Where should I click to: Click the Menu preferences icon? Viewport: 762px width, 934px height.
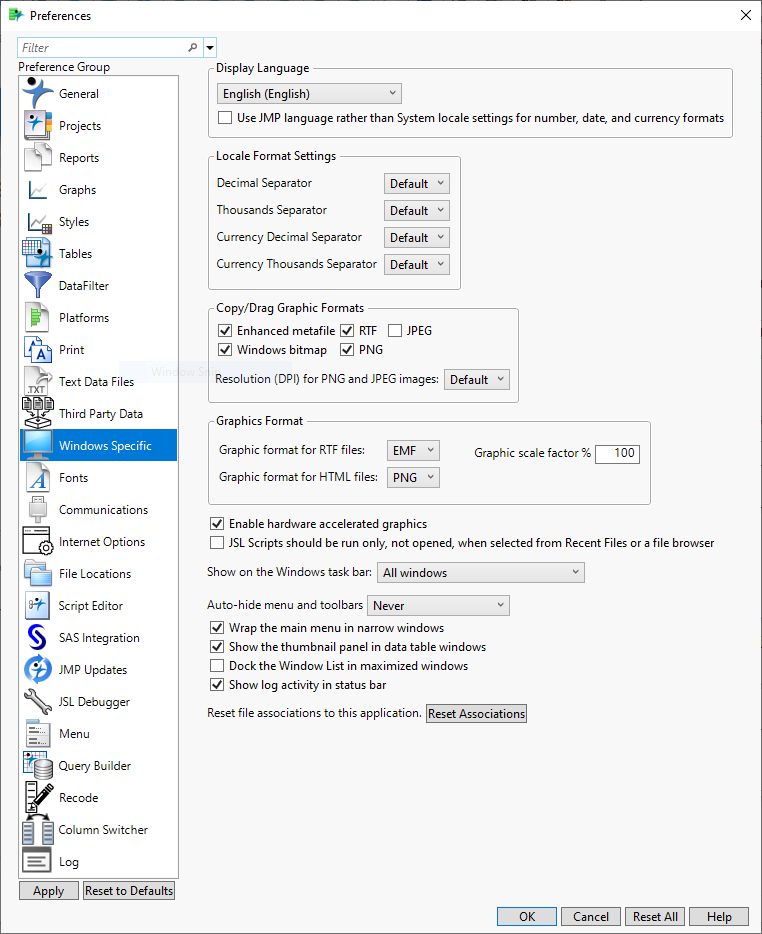pos(38,733)
